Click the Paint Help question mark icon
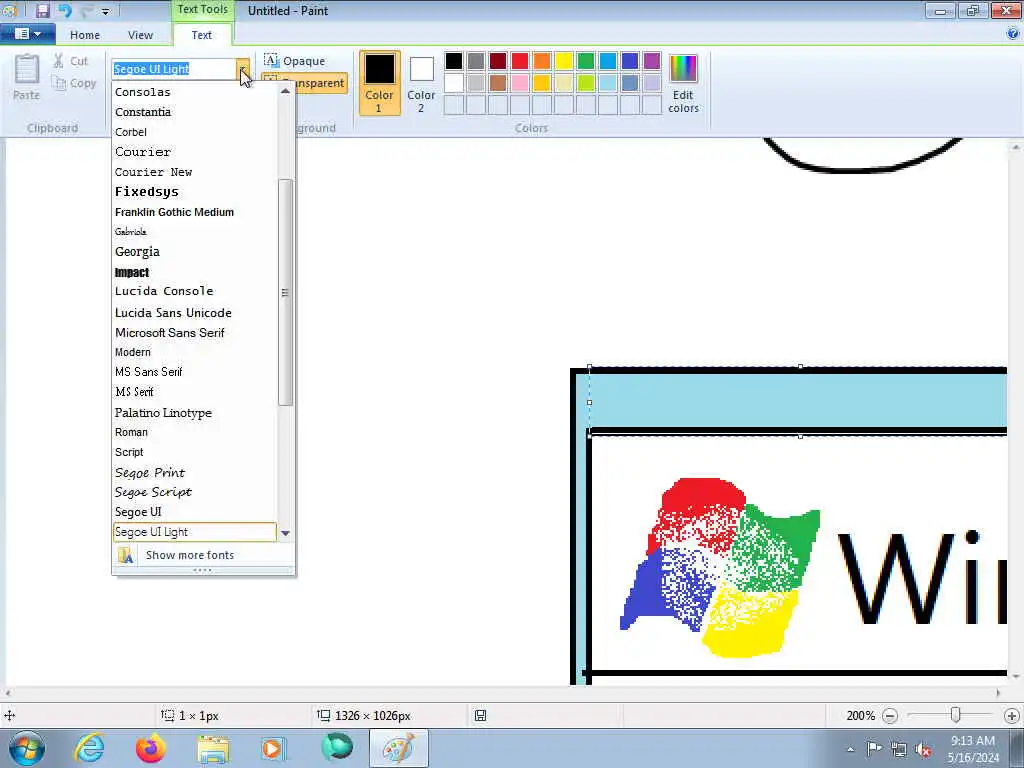The height and width of the screenshot is (768, 1024). (1013, 34)
